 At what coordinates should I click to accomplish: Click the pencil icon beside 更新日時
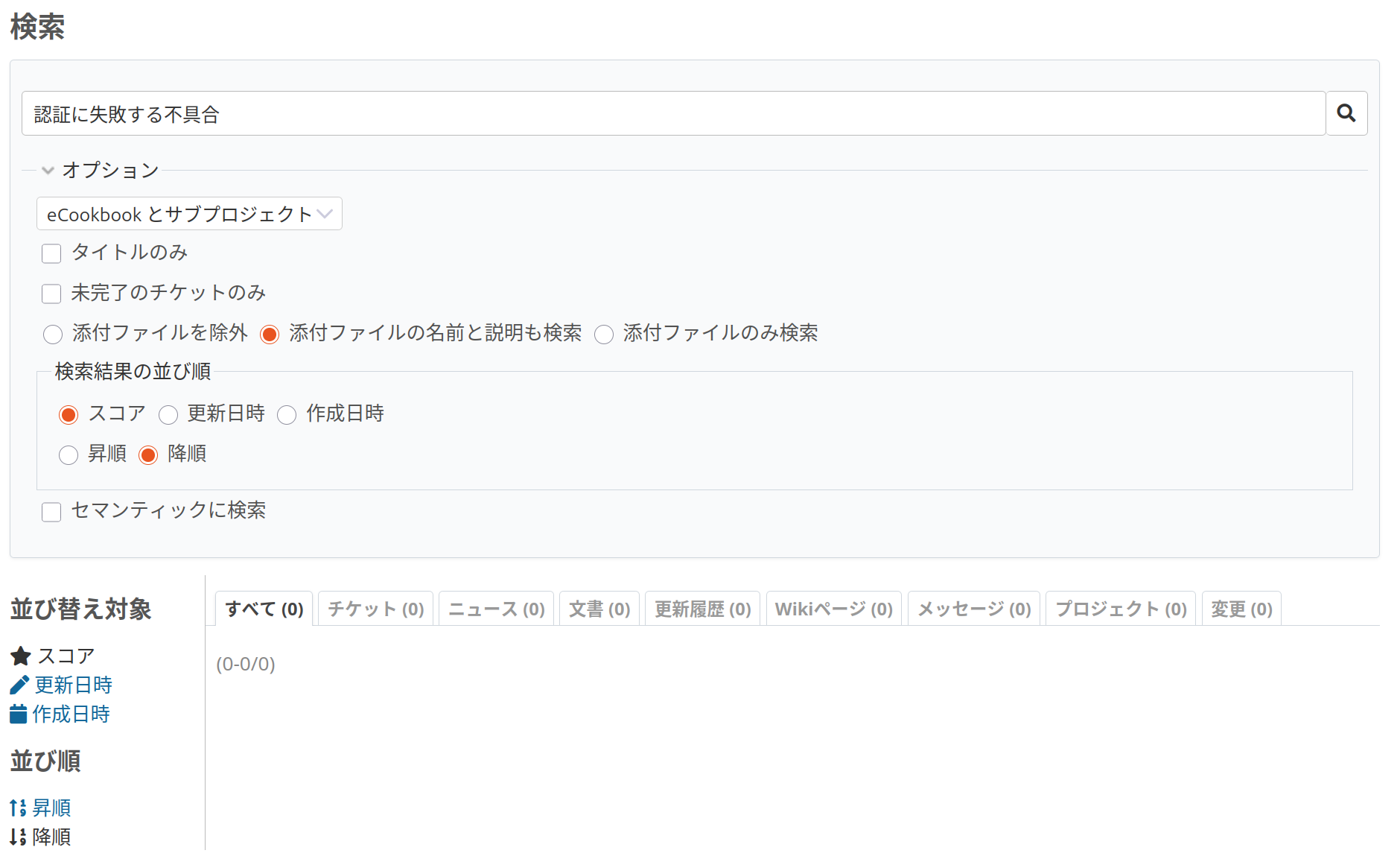click(19, 685)
